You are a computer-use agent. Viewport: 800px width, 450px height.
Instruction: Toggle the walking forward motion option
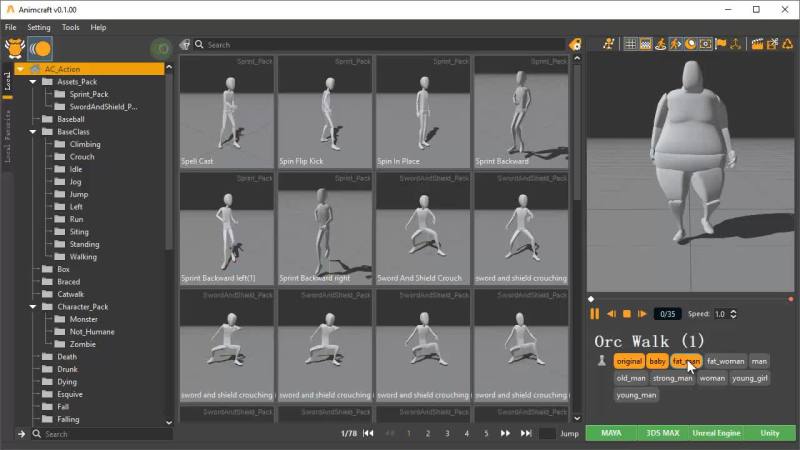click(676, 44)
